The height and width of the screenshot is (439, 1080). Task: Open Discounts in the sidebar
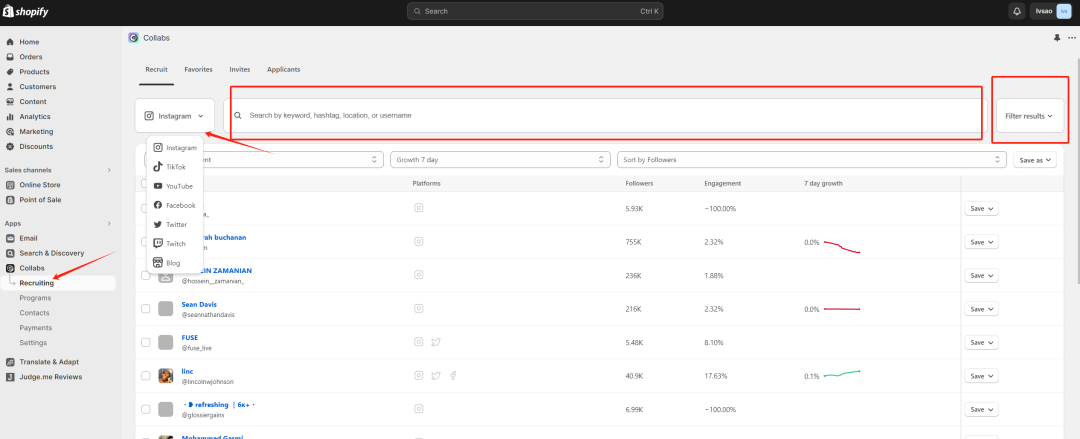[36, 147]
